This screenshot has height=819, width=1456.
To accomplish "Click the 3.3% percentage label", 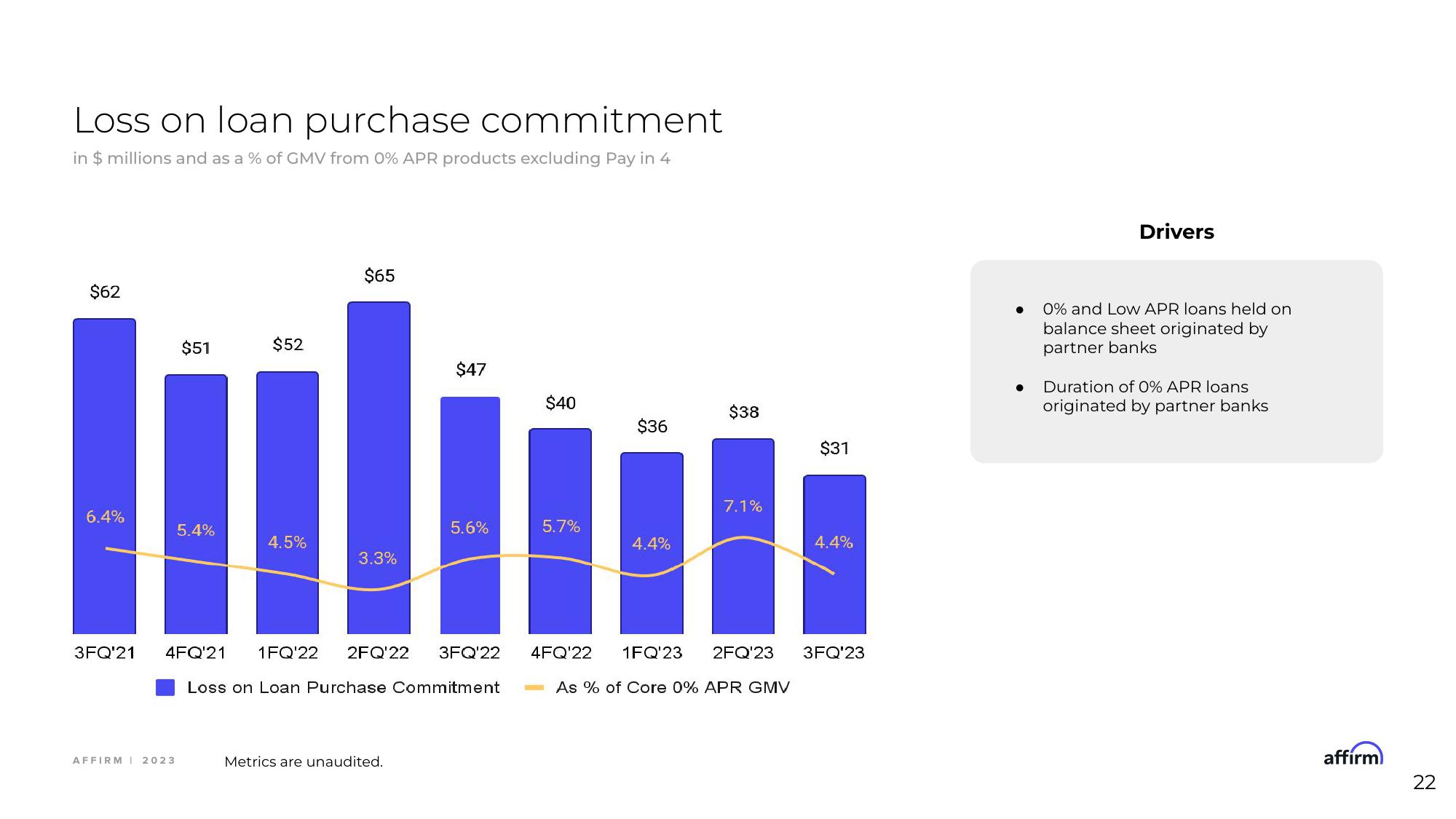I will click(377, 558).
